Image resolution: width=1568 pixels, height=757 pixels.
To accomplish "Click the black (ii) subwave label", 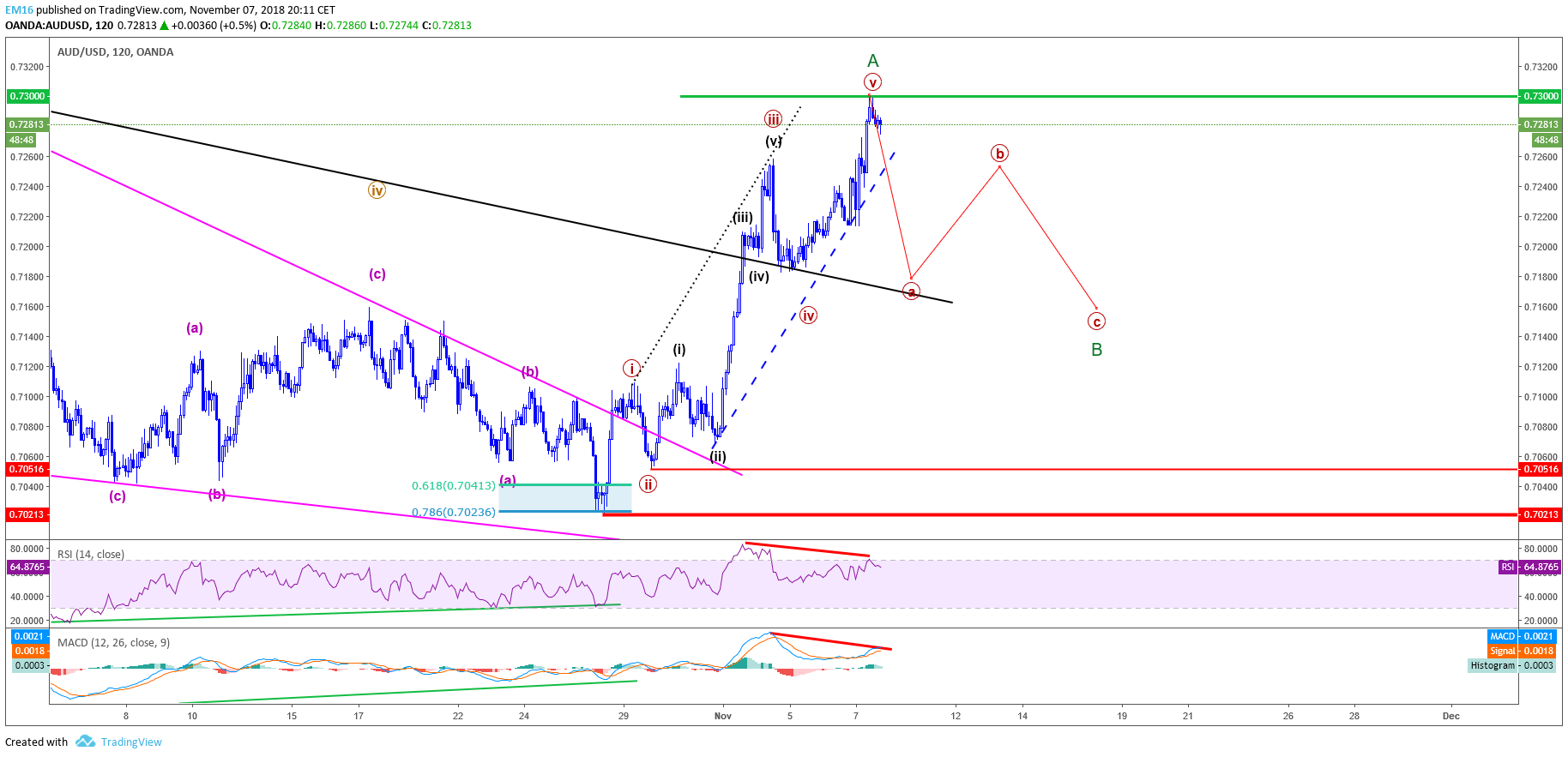I will 718,457.
